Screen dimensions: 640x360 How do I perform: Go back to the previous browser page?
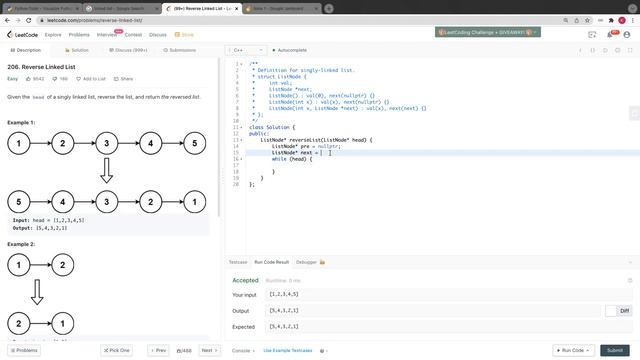[7, 20]
